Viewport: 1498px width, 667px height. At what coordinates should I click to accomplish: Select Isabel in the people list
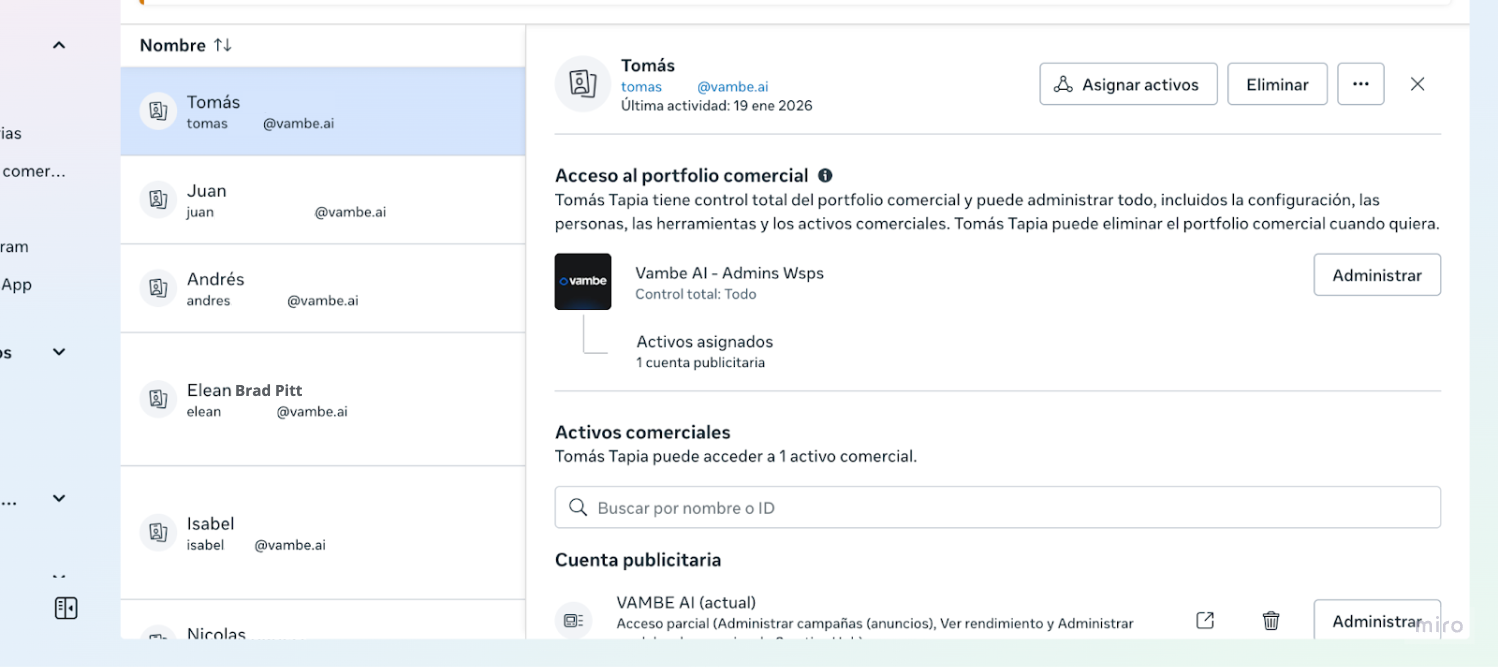pos(322,533)
